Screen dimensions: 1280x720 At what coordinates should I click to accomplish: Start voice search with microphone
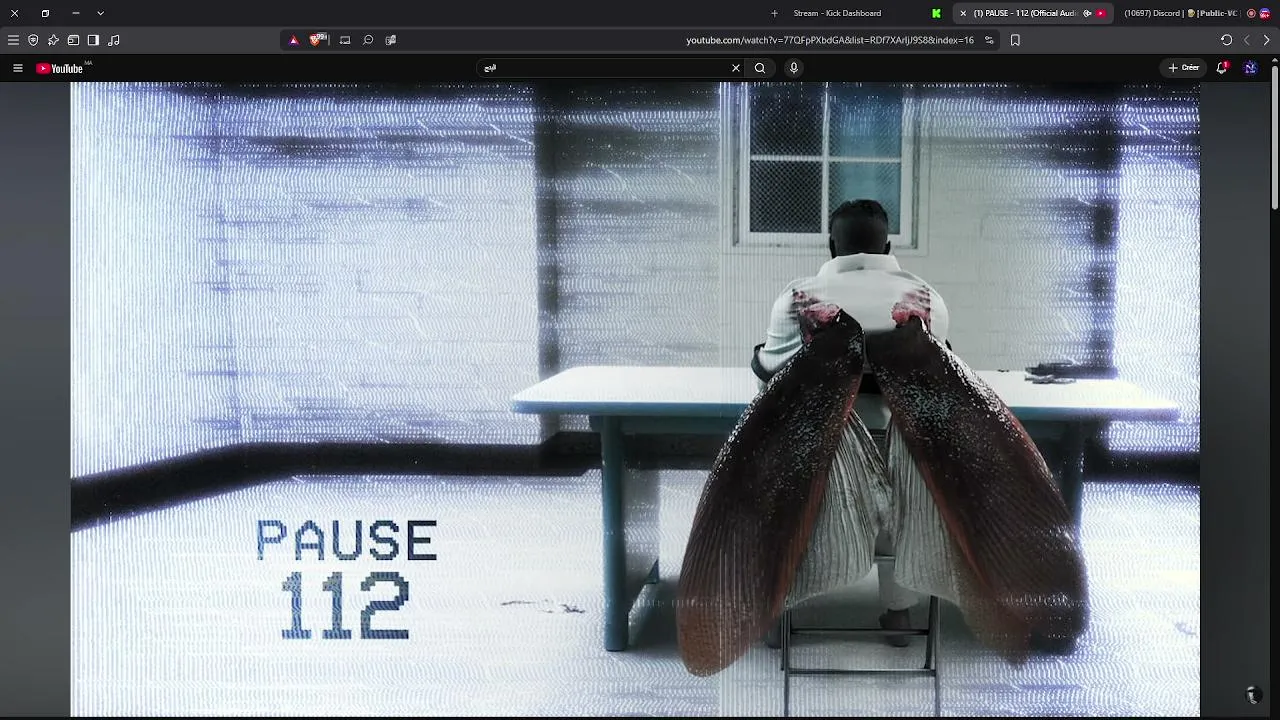794,68
